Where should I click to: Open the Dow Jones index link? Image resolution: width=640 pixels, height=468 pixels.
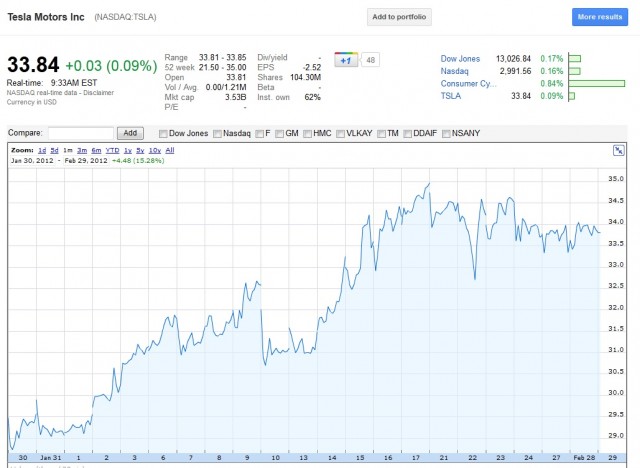(460, 59)
